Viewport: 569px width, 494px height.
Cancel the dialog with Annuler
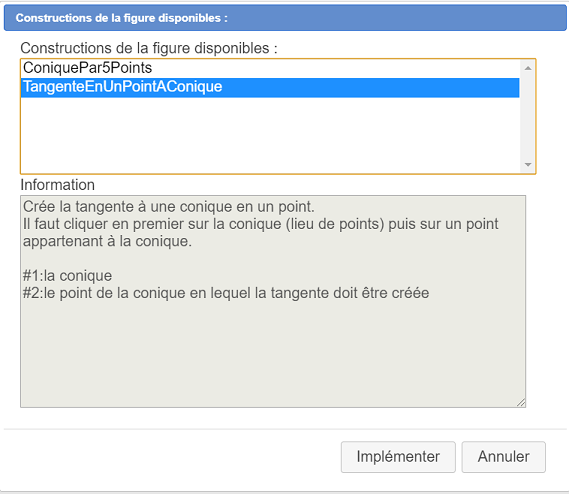tap(503, 457)
